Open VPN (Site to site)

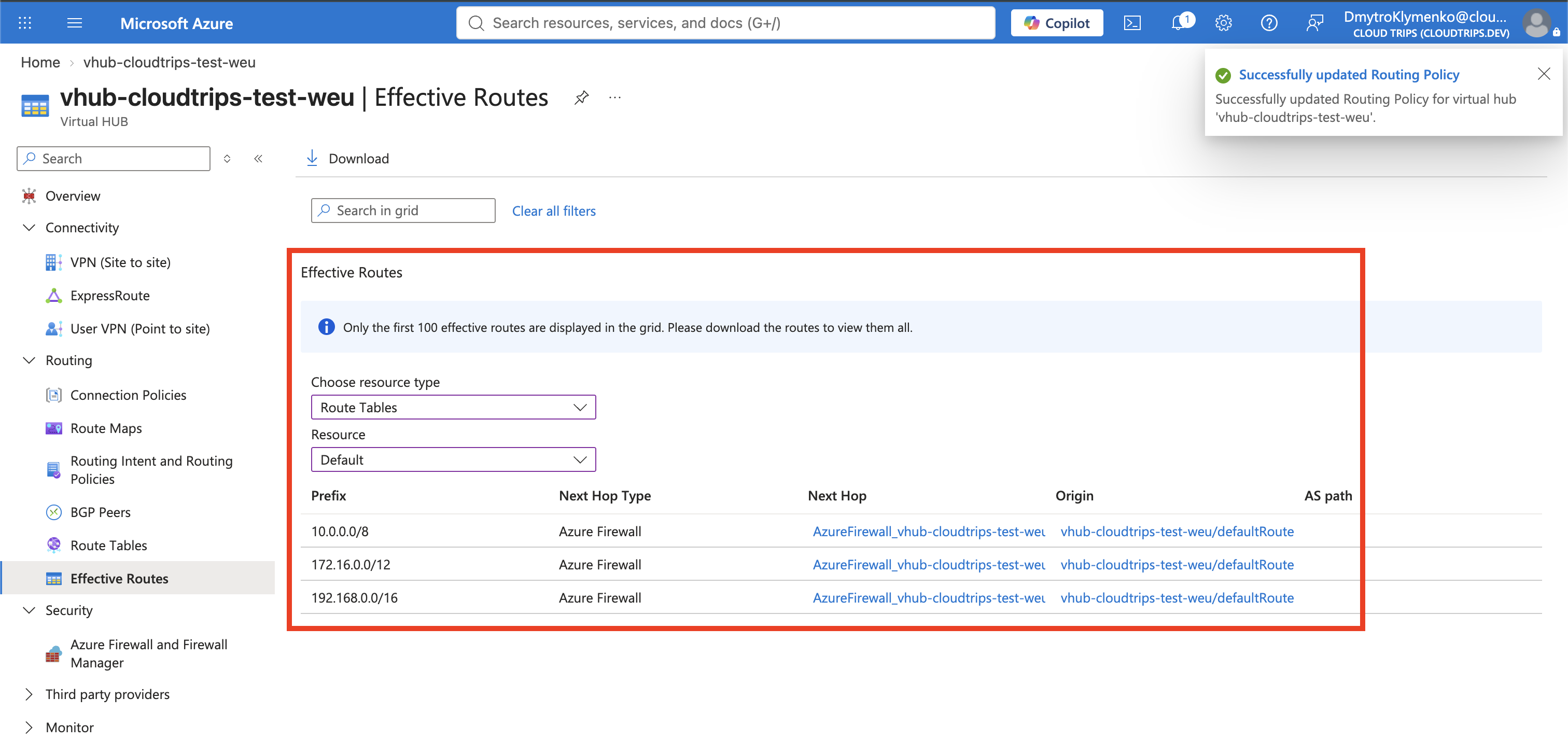pos(120,262)
